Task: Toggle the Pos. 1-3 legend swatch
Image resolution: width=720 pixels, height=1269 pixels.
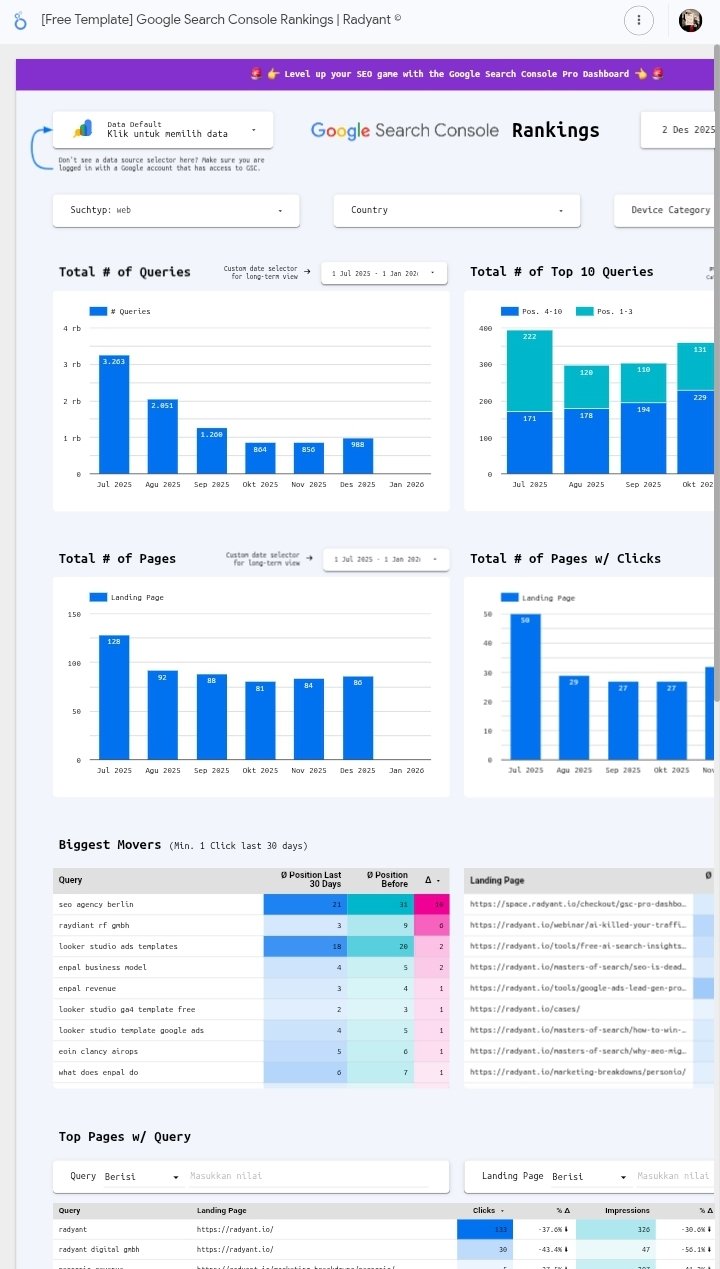Action: click(x=584, y=311)
